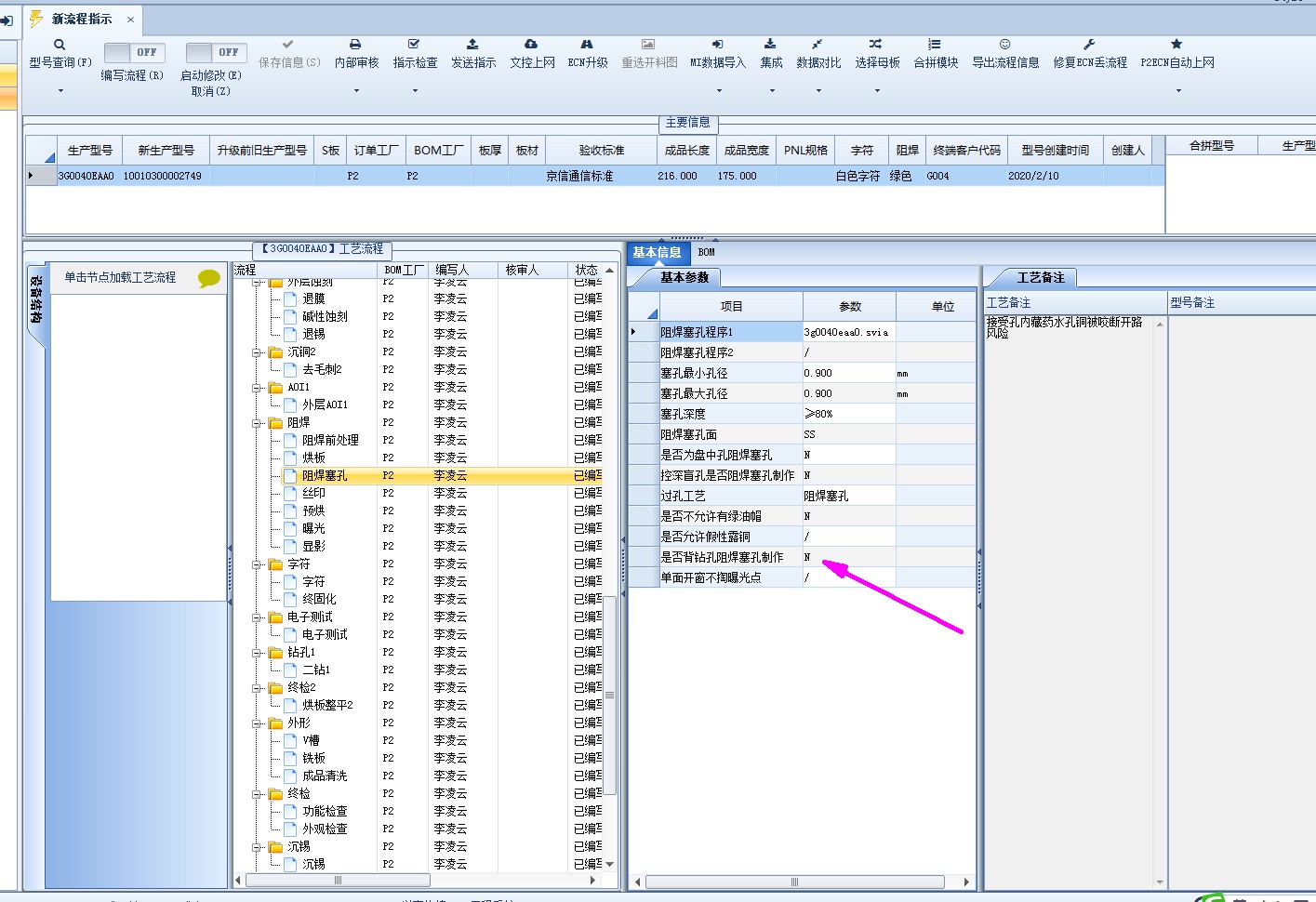Image resolution: width=1316 pixels, height=902 pixels.
Task: Open dropdown arrow under 型号查询(F)
Action: click(x=60, y=91)
